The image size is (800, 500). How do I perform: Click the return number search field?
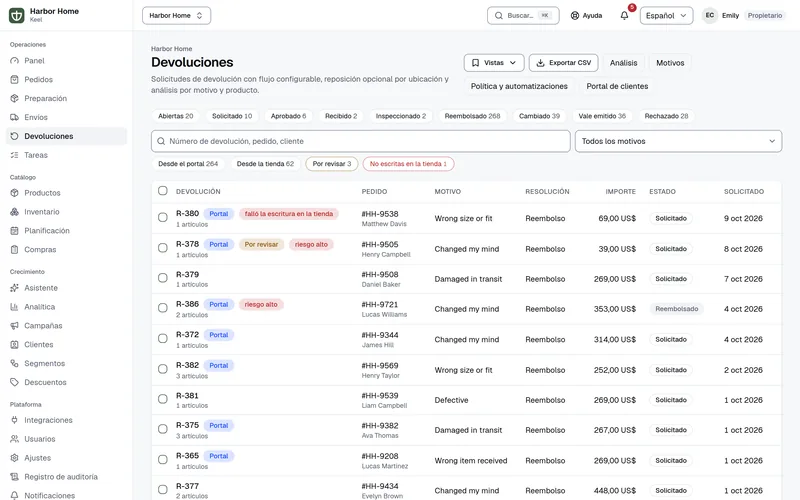[x=361, y=141]
